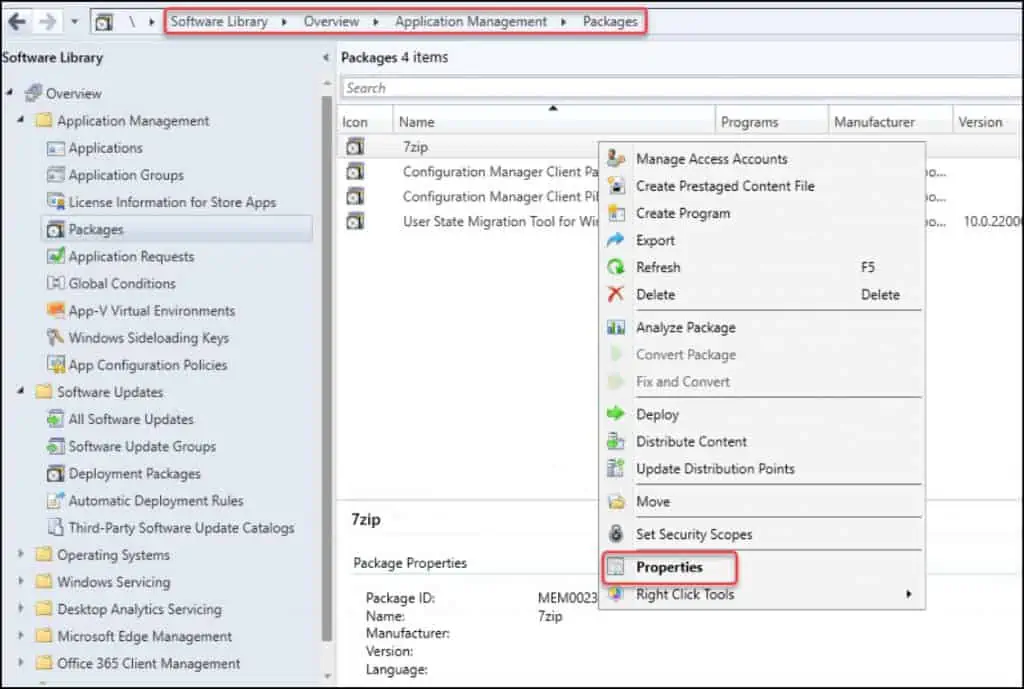Sort by the Manufacturer column header
1024x689 pixels.
[x=891, y=121]
